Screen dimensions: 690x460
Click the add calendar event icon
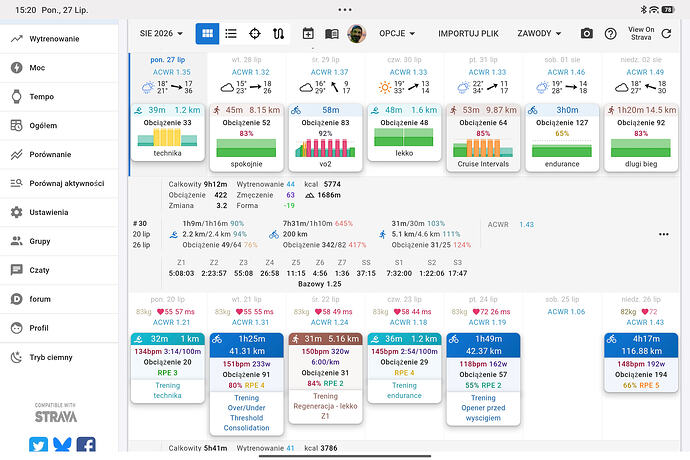pos(308,33)
